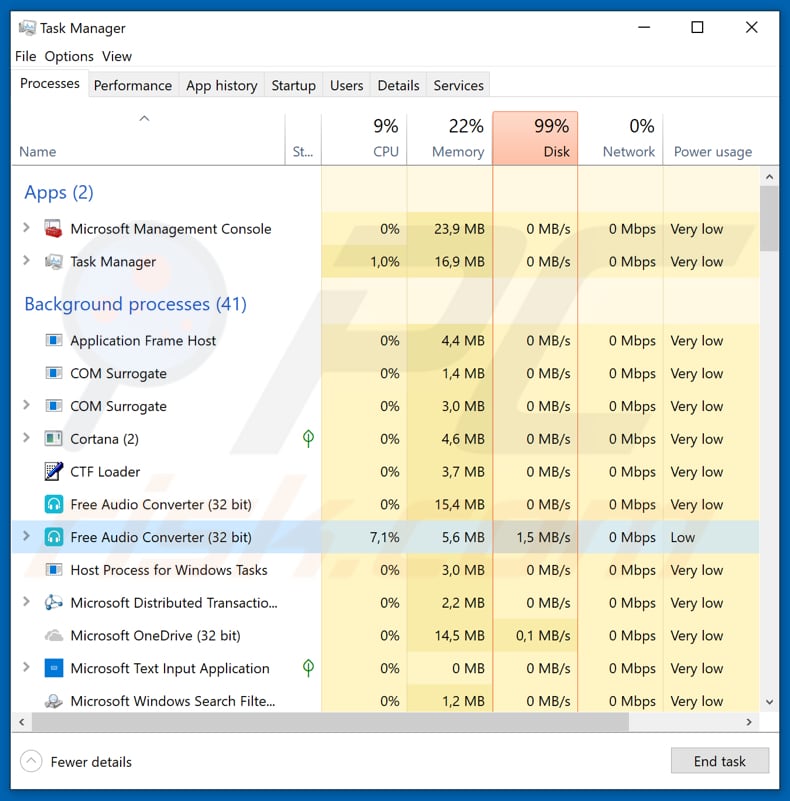The height and width of the screenshot is (801, 790).
Task: Expand Microsoft Management Console process group
Action: (26, 228)
